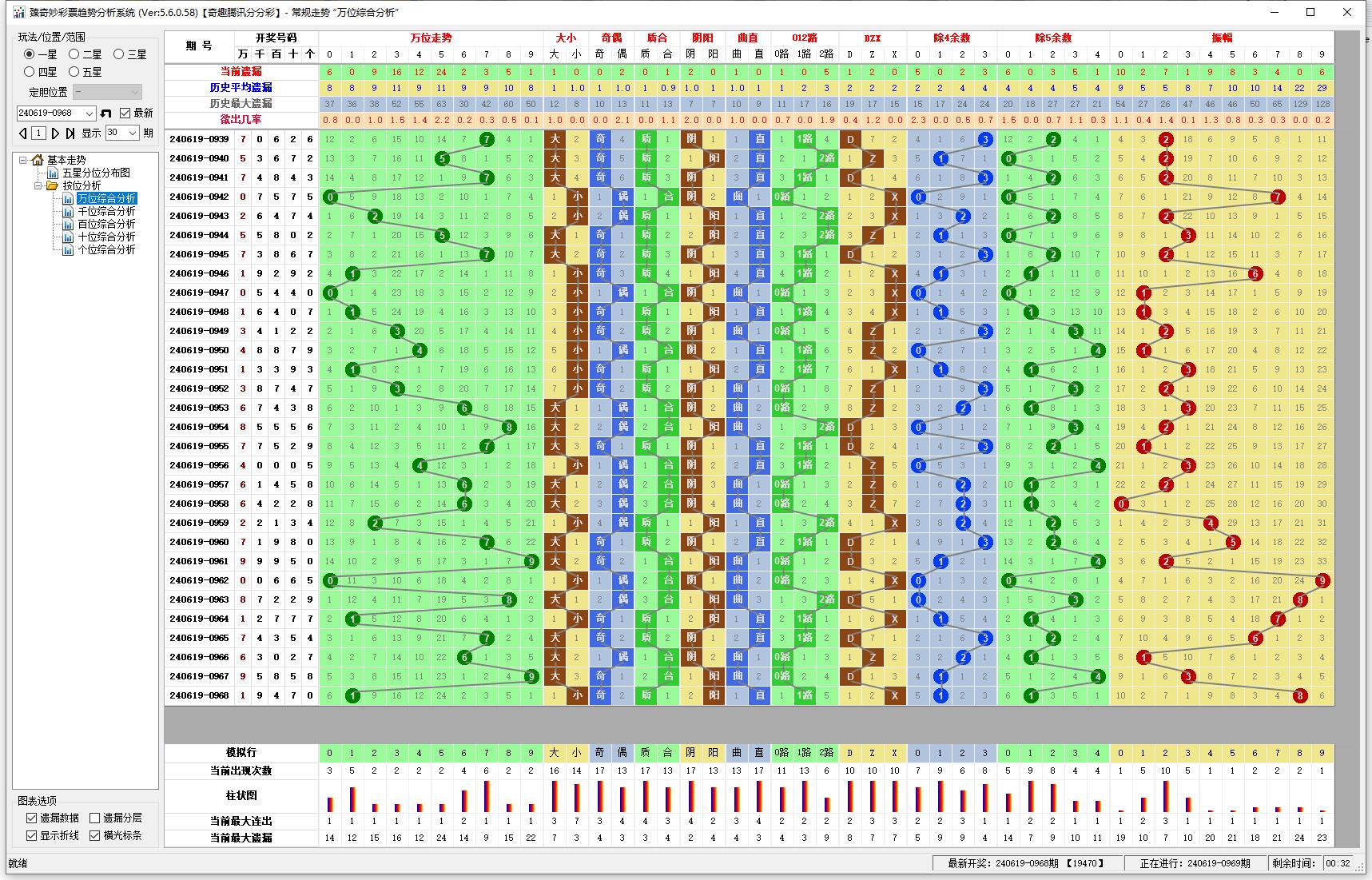Collapse the 按位分析 tree node

[38, 185]
